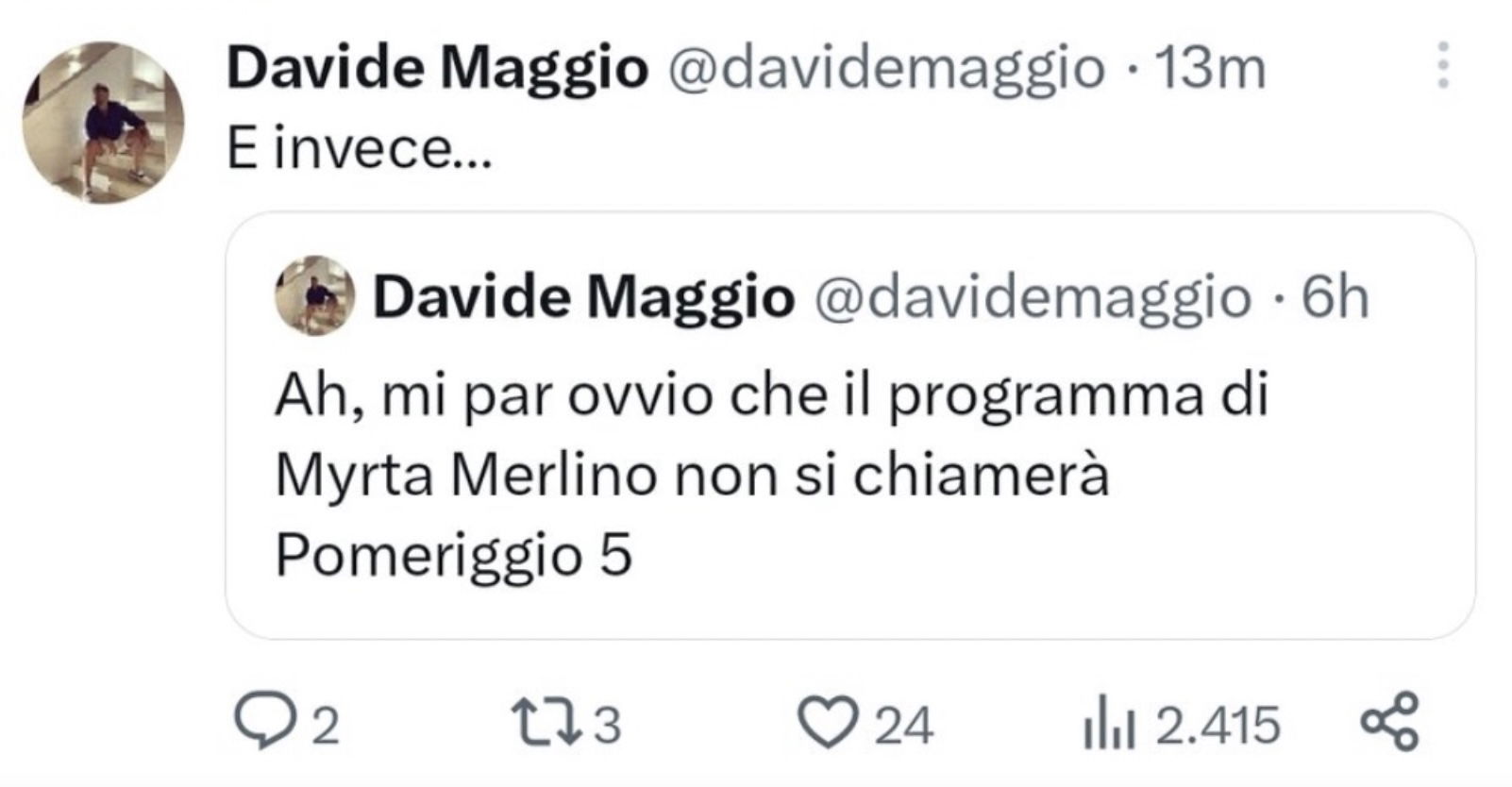
Task: Open the 6h timestamp of quoted tweet
Action: pos(1335,297)
